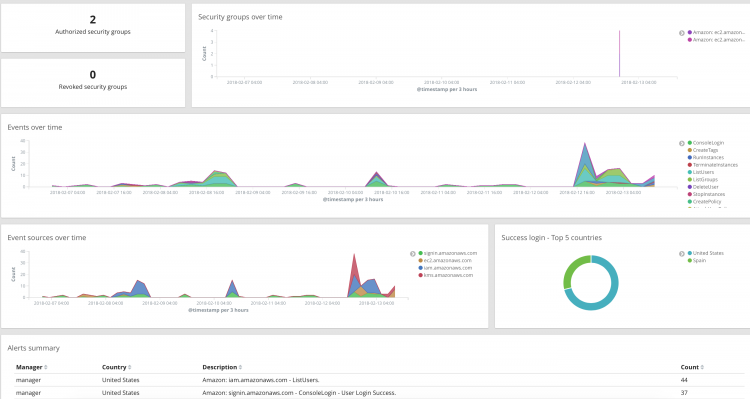This screenshot has height=399, width=750.
Task: Select Spain in the countries legend
Action: (696, 260)
